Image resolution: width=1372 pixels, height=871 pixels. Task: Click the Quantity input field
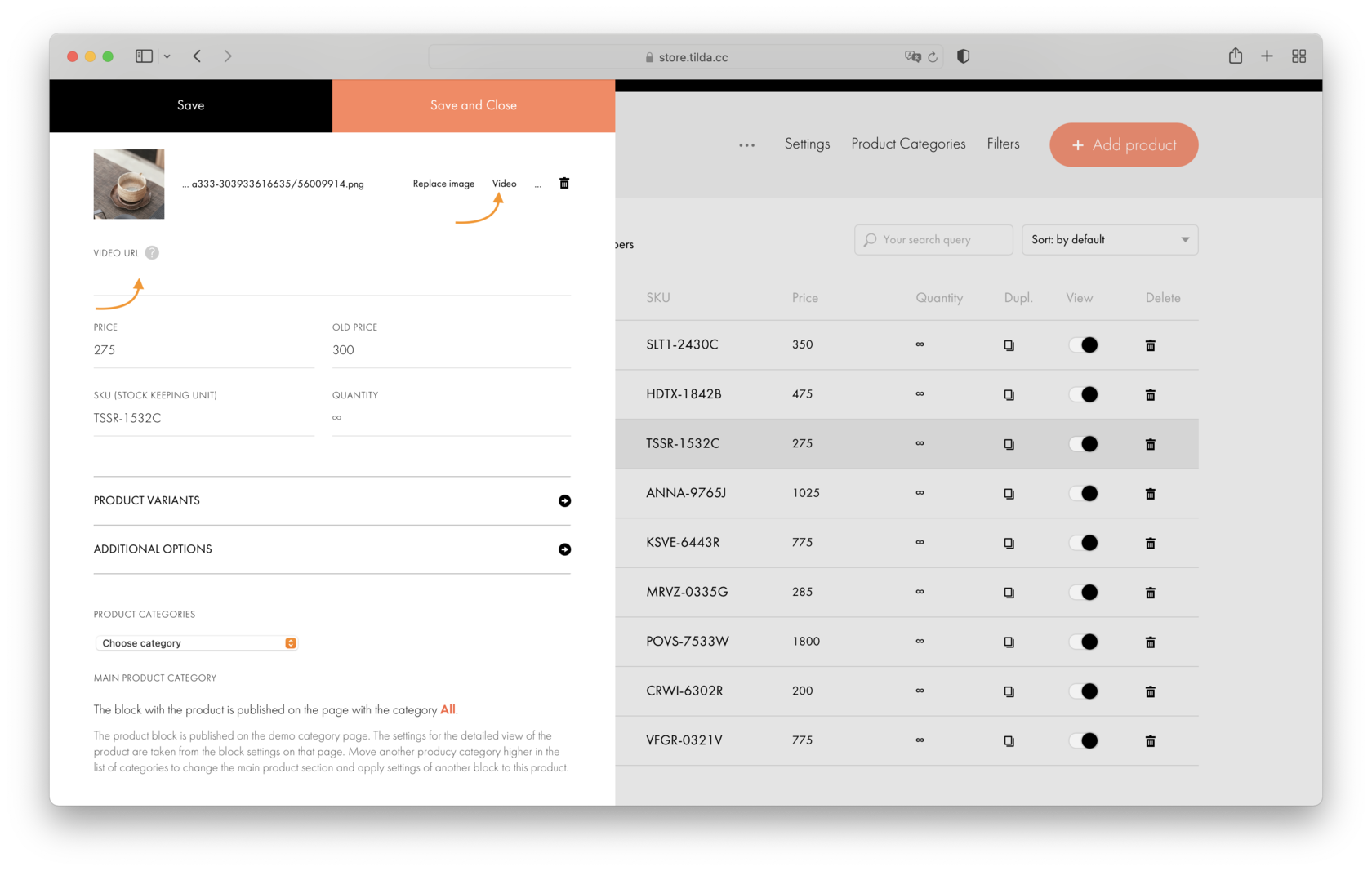tap(451, 418)
